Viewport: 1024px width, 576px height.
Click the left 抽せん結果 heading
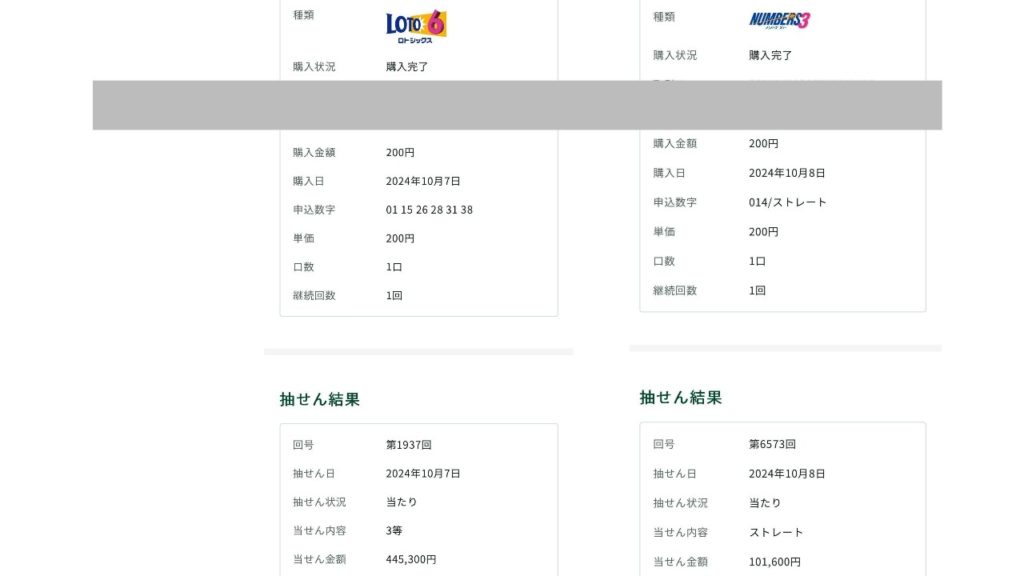coord(319,400)
